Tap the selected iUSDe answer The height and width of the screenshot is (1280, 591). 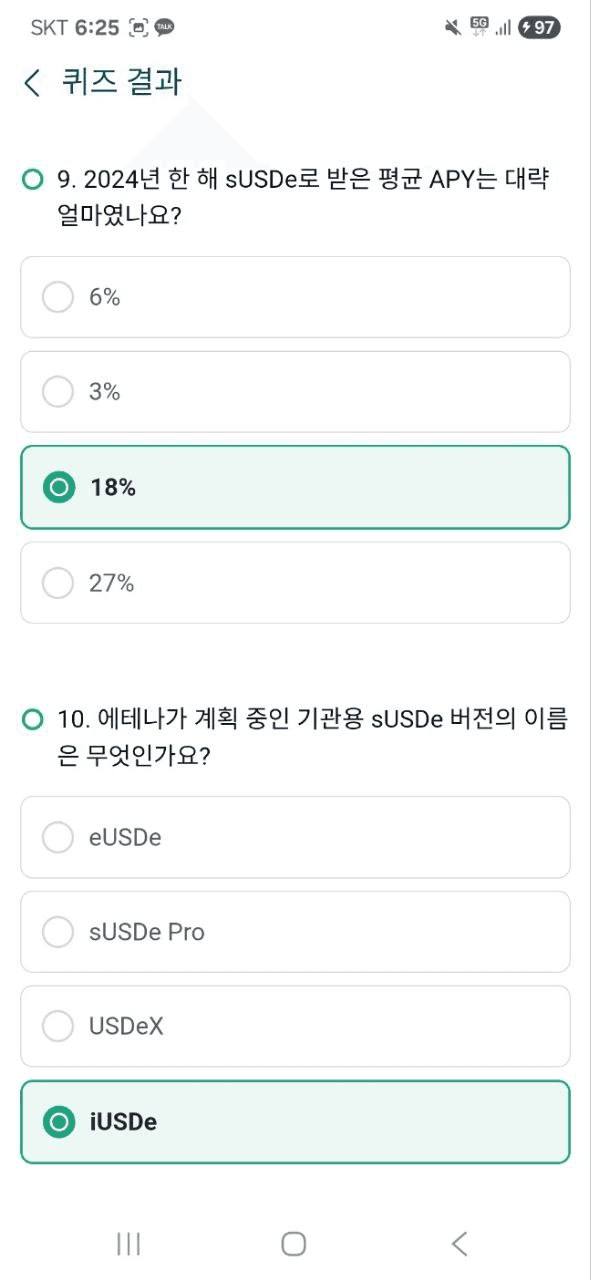pos(295,1122)
